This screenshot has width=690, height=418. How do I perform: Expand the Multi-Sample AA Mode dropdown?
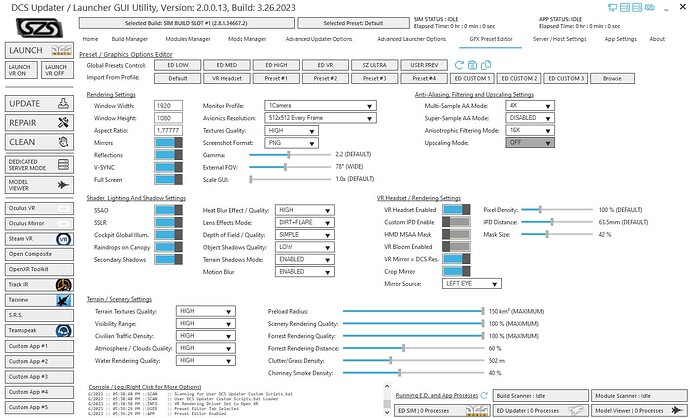[x=530, y=106]
